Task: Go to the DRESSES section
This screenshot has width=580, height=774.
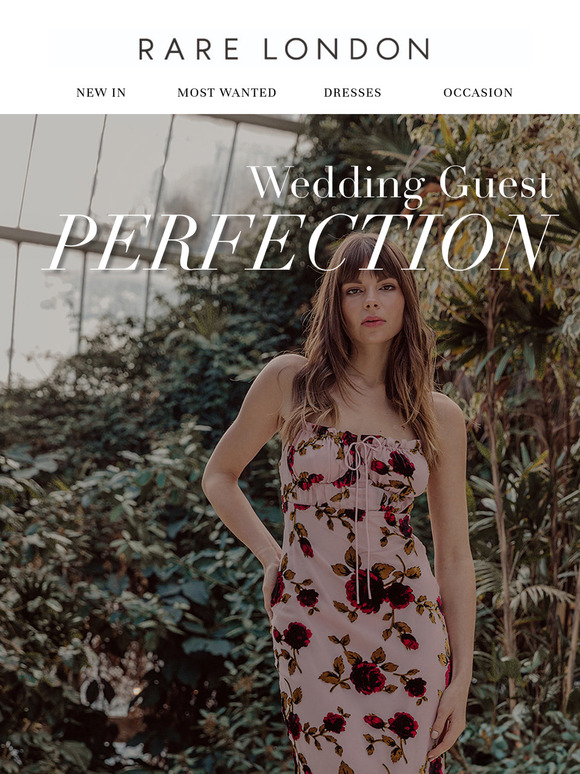Action: 352,92
